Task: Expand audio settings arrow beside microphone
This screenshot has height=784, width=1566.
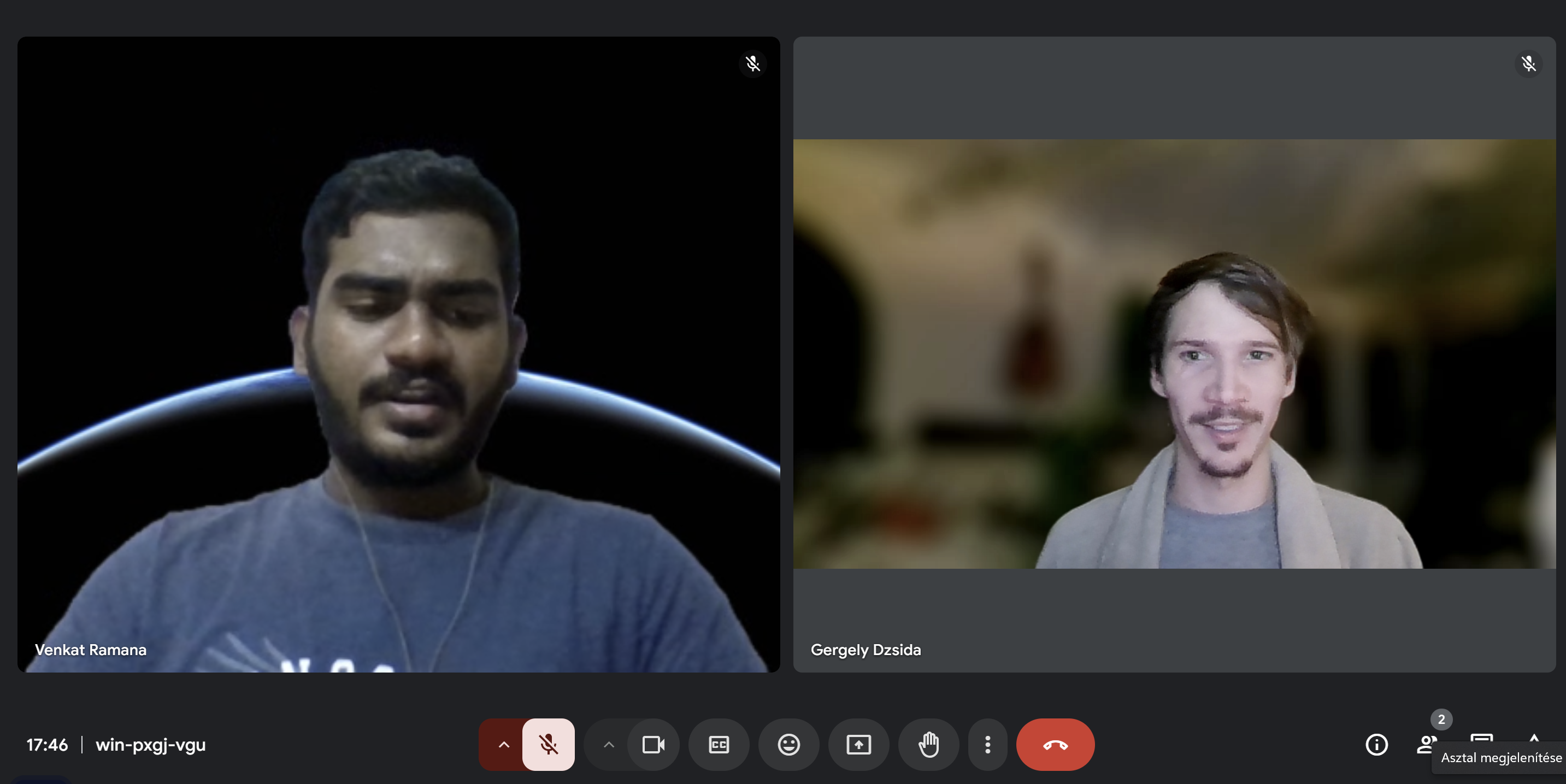Action: 503,744
